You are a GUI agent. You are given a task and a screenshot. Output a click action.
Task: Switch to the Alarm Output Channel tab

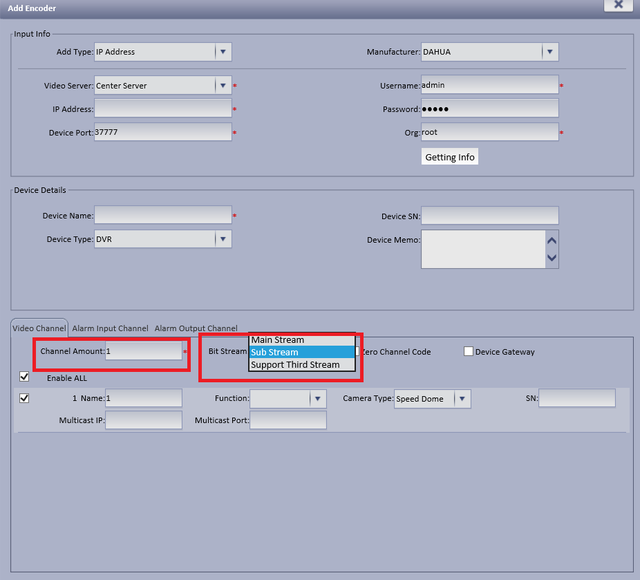196,328
